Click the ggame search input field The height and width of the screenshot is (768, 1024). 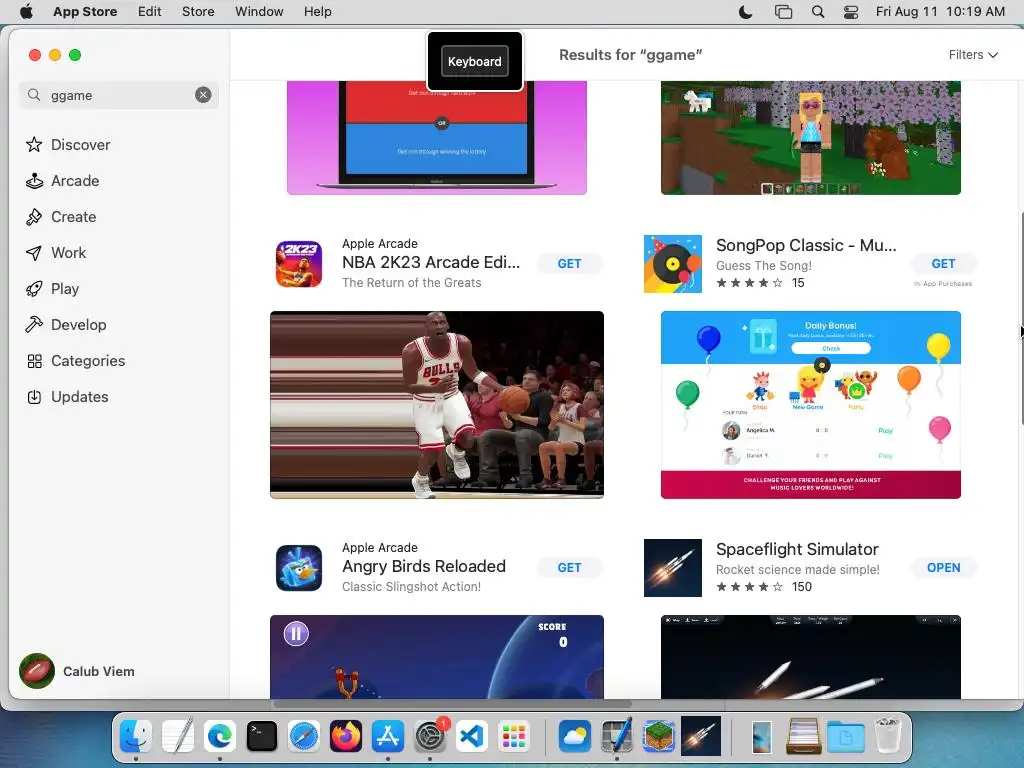pyautogui.click(x=118, y=95)
